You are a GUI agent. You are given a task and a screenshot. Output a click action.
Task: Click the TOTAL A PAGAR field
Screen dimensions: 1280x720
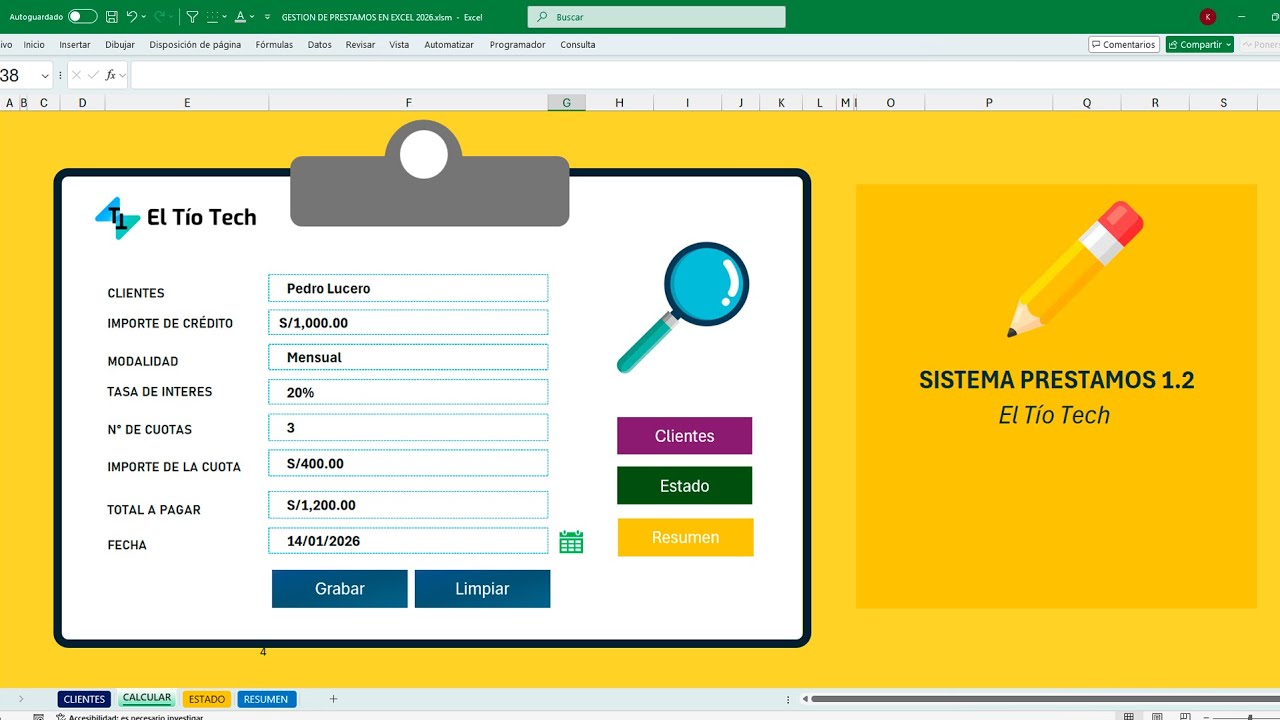[x=408, y=505]
